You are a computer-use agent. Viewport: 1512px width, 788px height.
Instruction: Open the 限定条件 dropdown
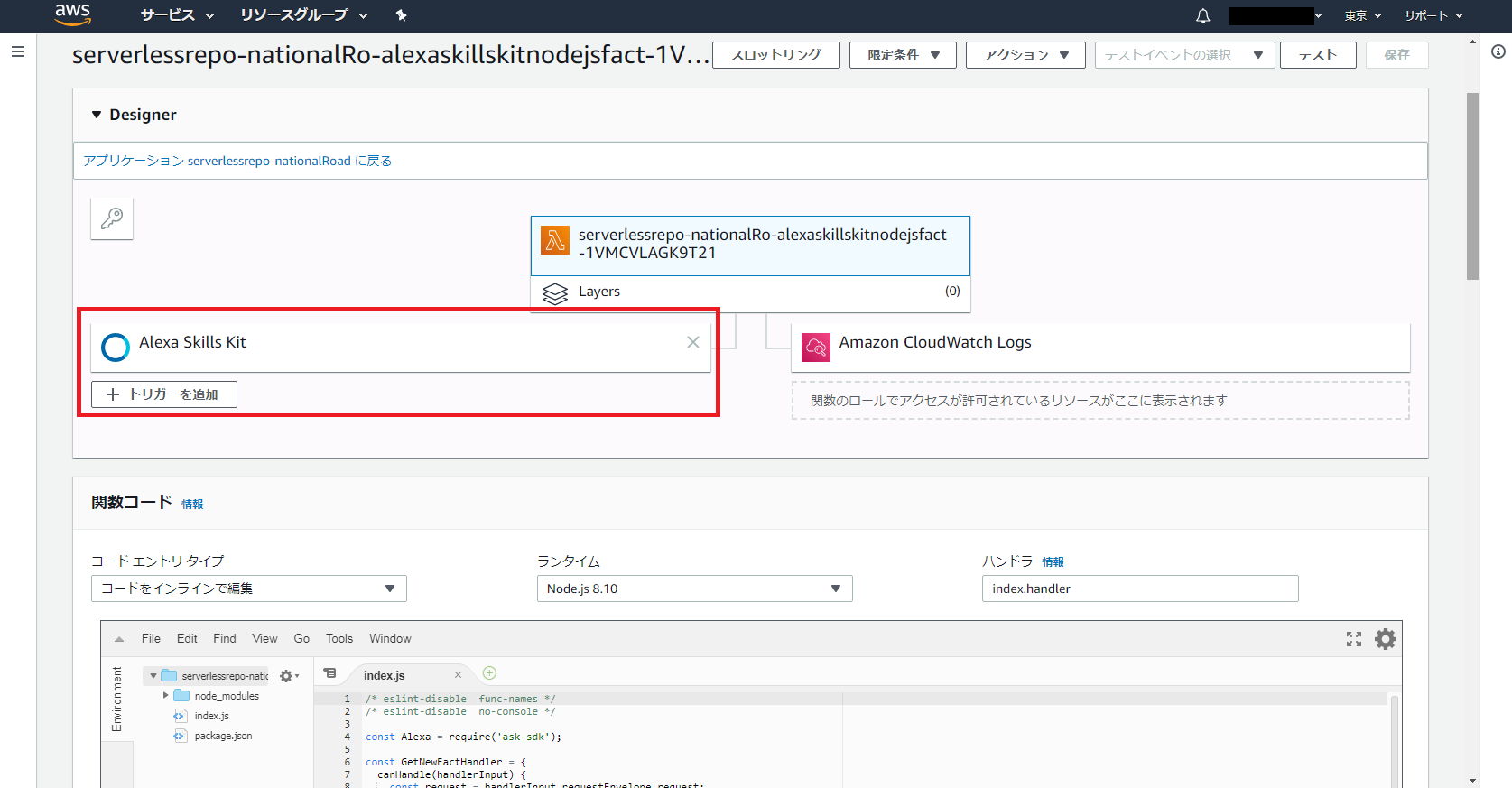(x=903, y=55)
